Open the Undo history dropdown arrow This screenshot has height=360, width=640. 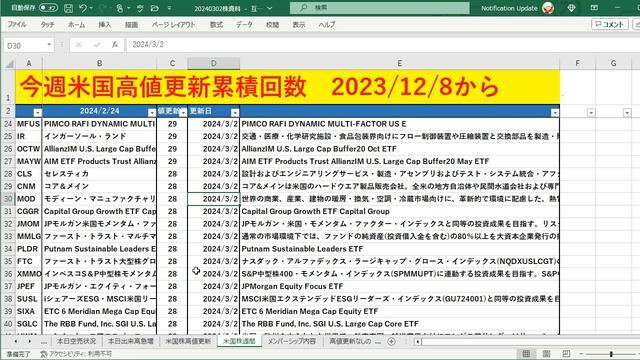91,8
